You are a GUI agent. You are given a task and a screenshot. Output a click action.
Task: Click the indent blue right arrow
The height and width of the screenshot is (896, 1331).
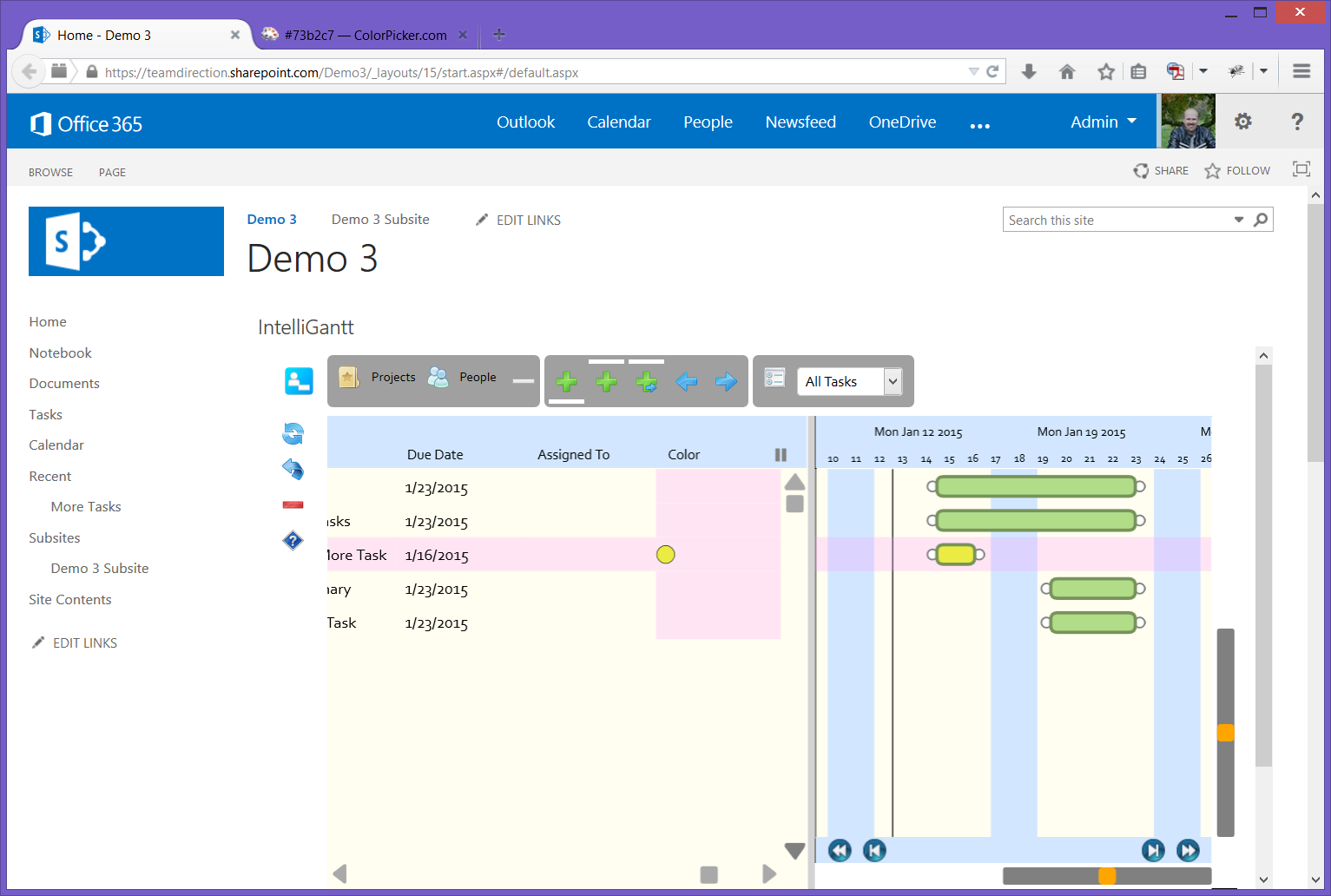(726, 381)
